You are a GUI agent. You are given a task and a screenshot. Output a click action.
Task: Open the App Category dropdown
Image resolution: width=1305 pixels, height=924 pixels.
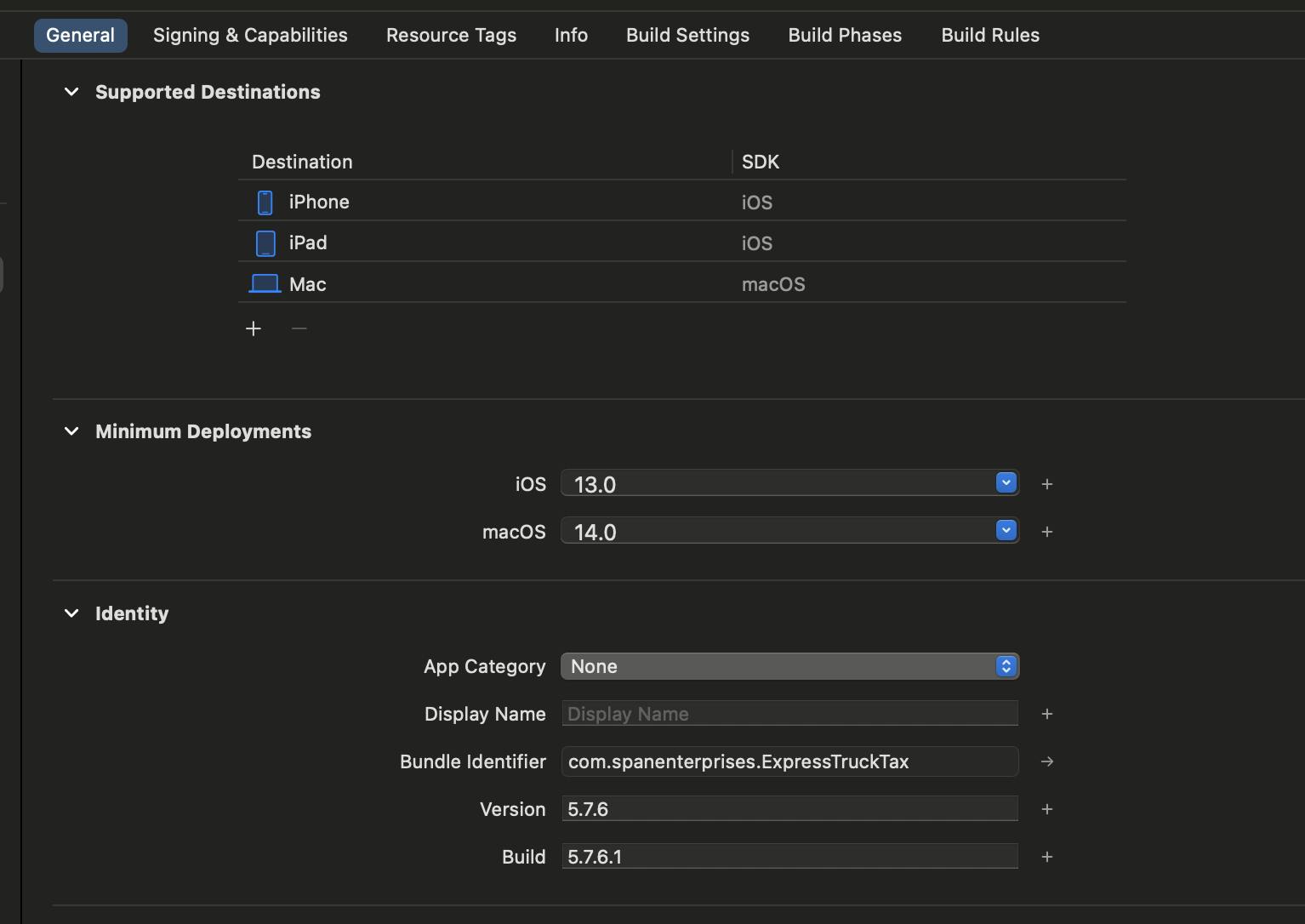point(789,666)
